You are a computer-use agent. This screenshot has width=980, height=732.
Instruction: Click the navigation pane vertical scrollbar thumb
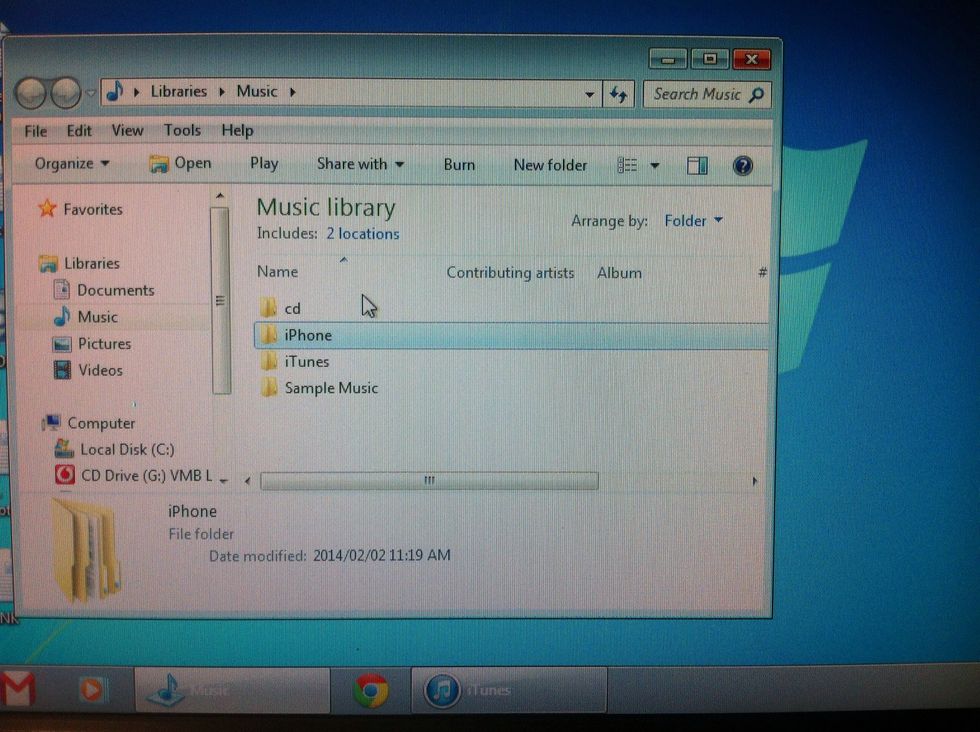coord(220,300)
